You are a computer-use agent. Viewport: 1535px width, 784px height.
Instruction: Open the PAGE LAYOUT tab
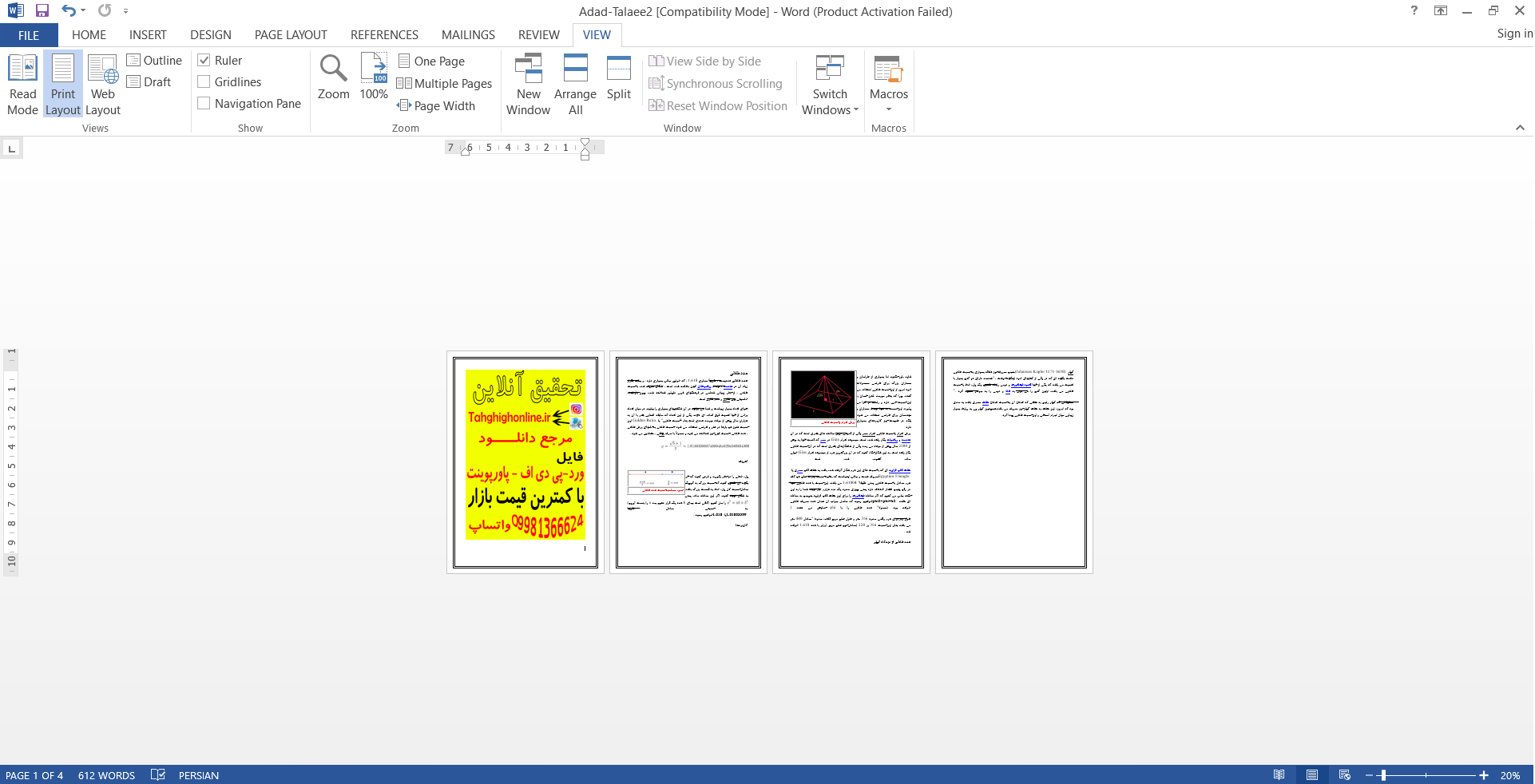[291, 35]
